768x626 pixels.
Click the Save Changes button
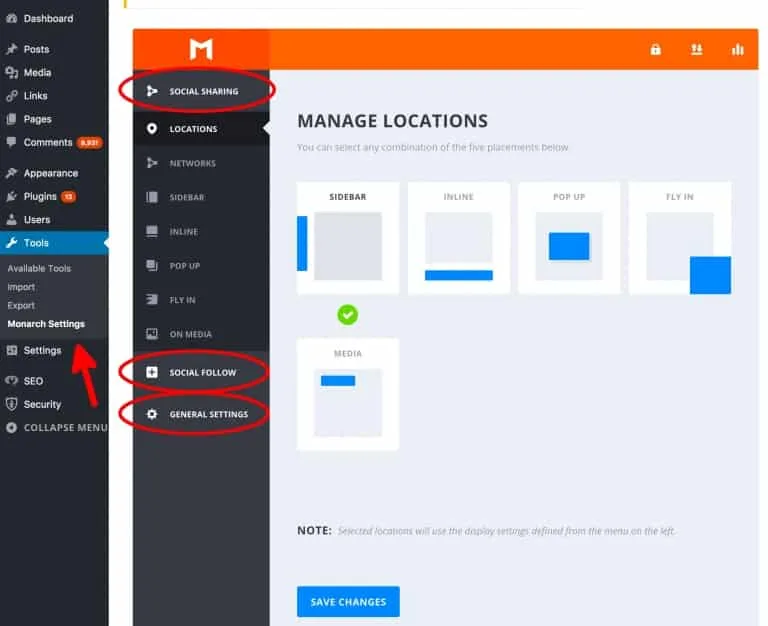(x=348, y=602)
